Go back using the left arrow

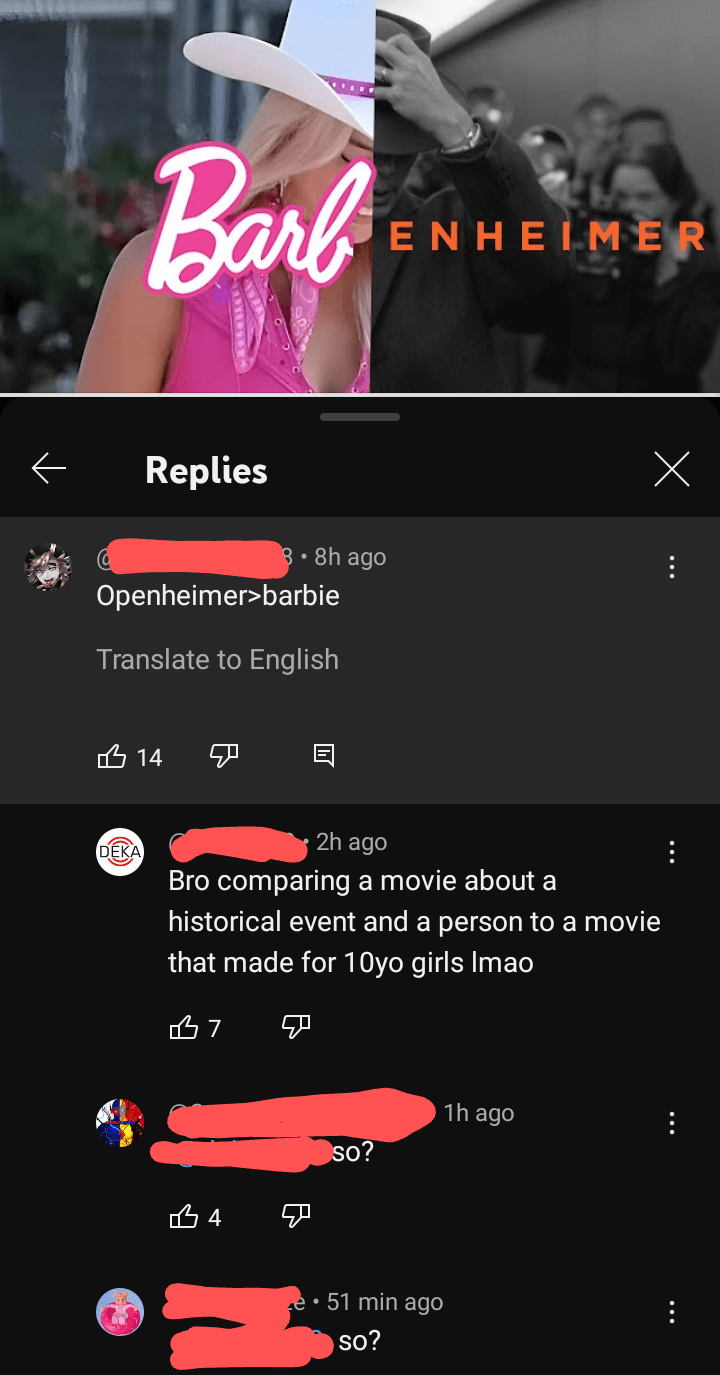pyautogui.click(x=48, y=468)
